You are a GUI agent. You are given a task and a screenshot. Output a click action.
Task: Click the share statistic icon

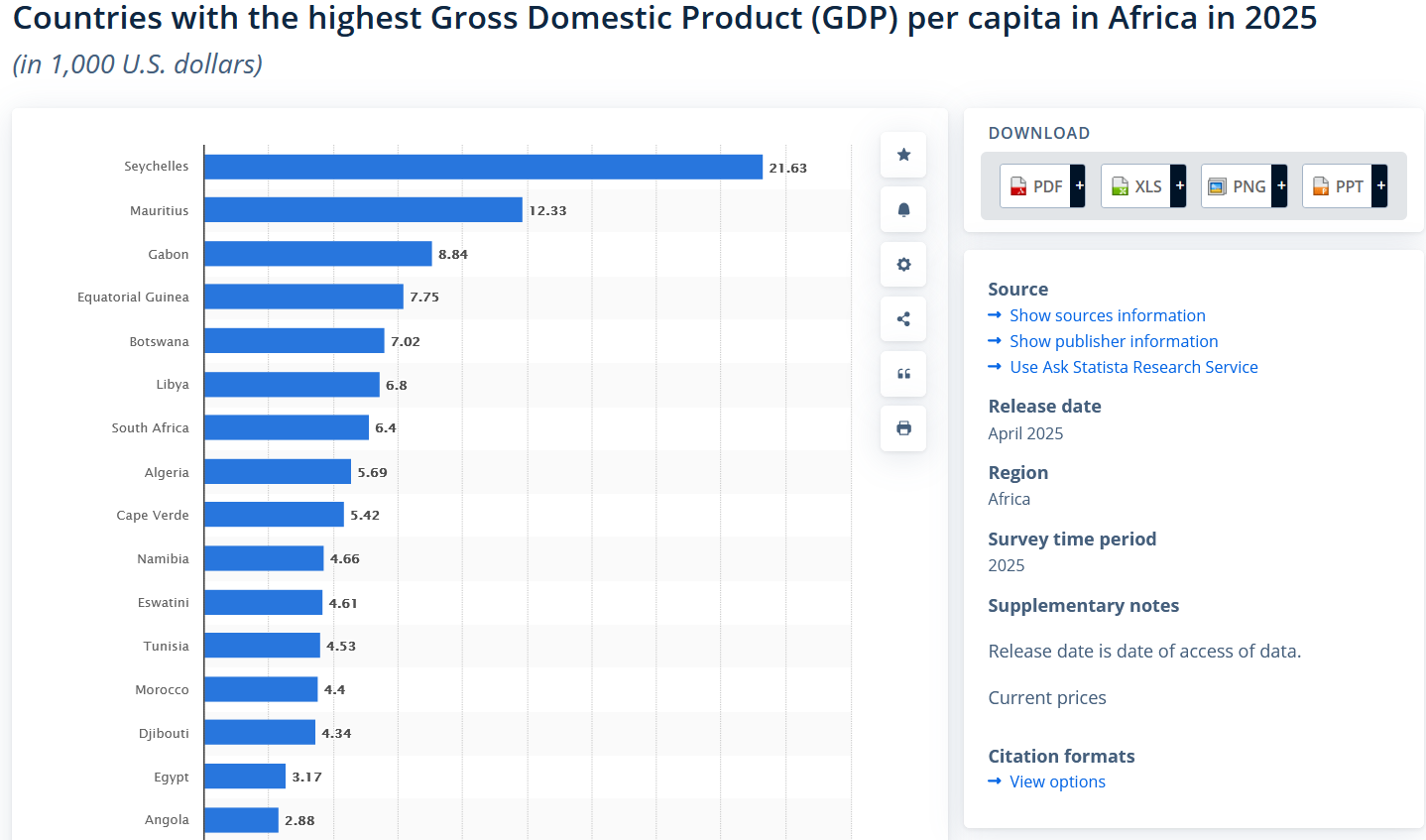click(903, 319)
